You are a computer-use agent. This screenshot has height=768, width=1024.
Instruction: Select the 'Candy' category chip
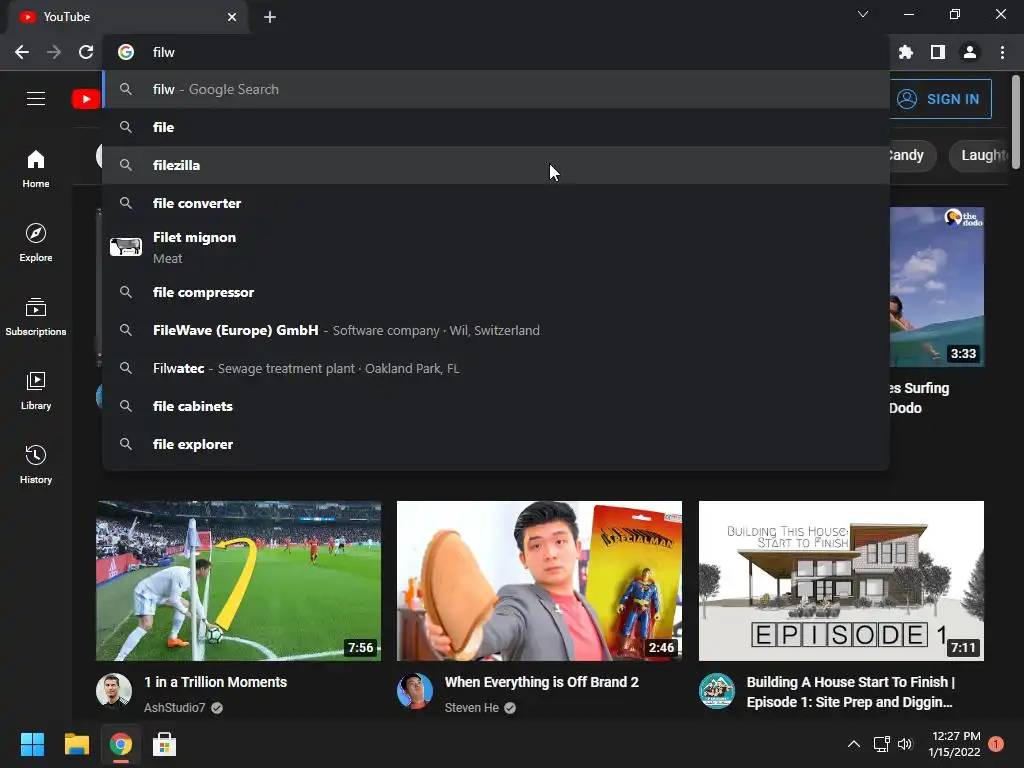coord(912,155)
